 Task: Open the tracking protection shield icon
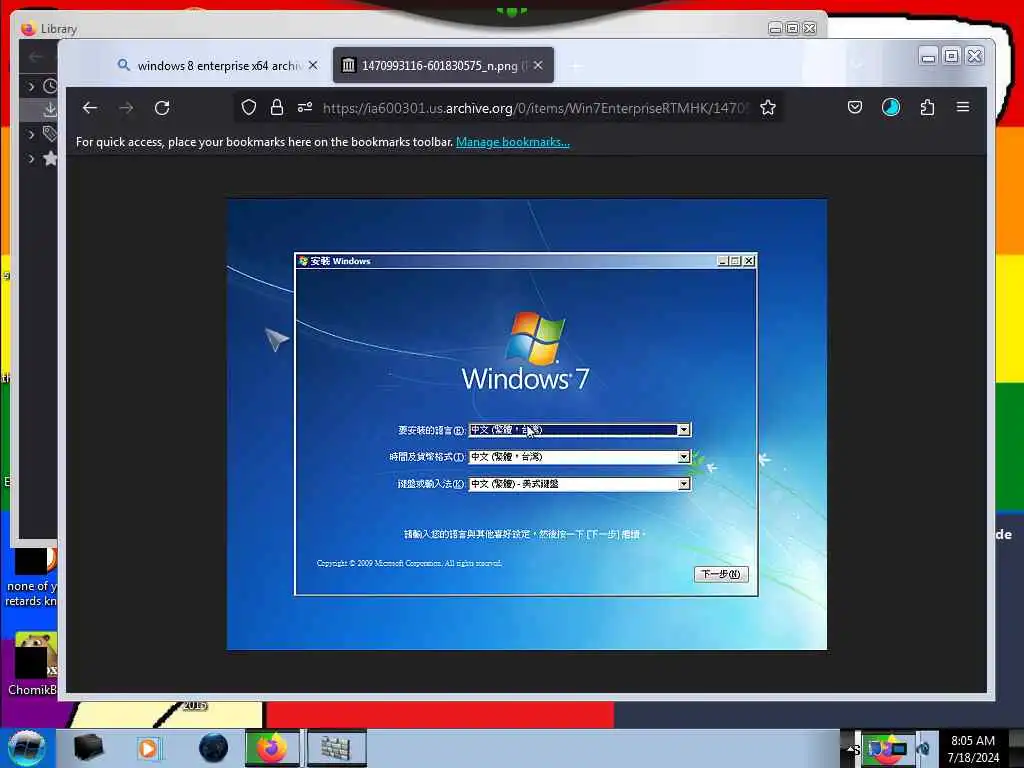click(249, 108)
